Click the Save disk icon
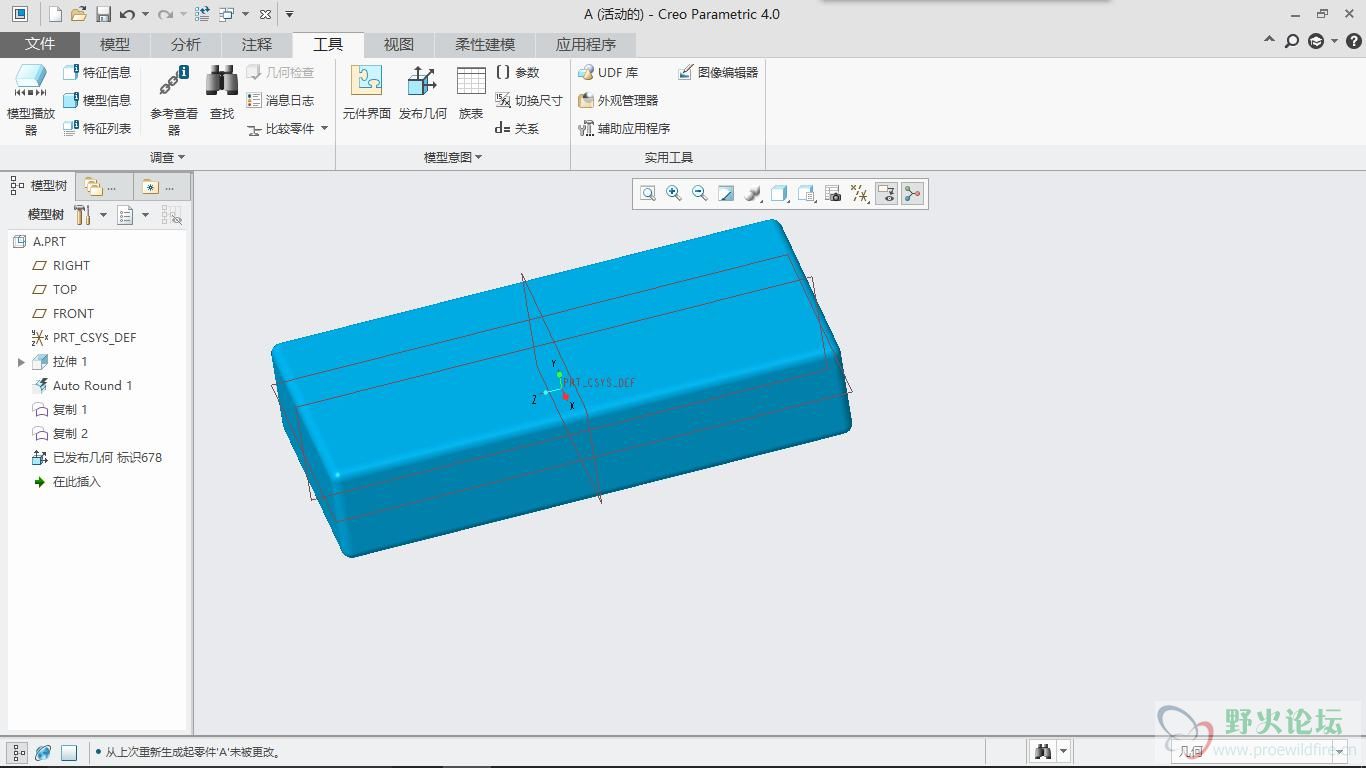The width and height of the screenshot is (1366, 768). tap(103, 14)
